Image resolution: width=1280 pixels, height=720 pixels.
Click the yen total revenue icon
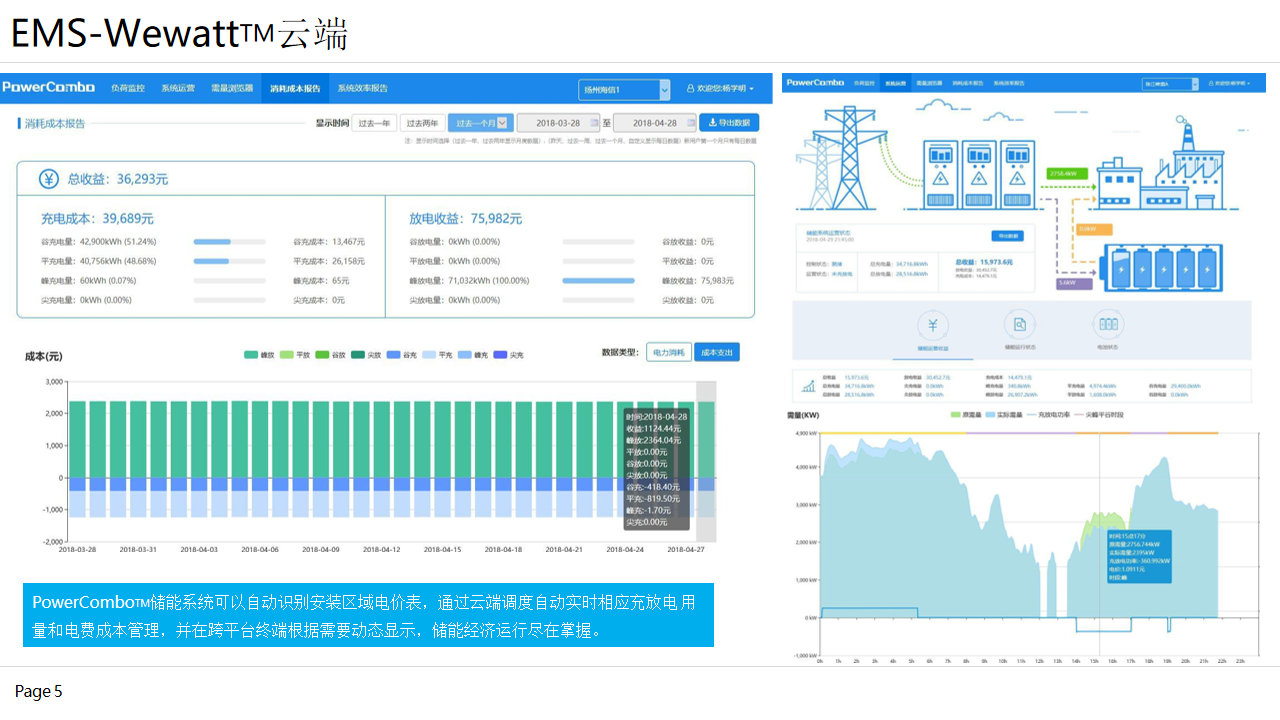tap(48, 179)
